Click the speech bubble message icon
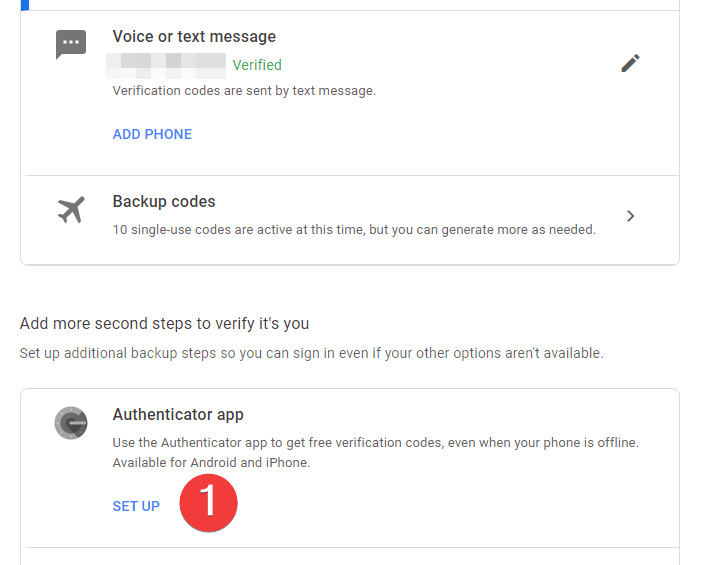The image size is (705, 565). point(71,44)
